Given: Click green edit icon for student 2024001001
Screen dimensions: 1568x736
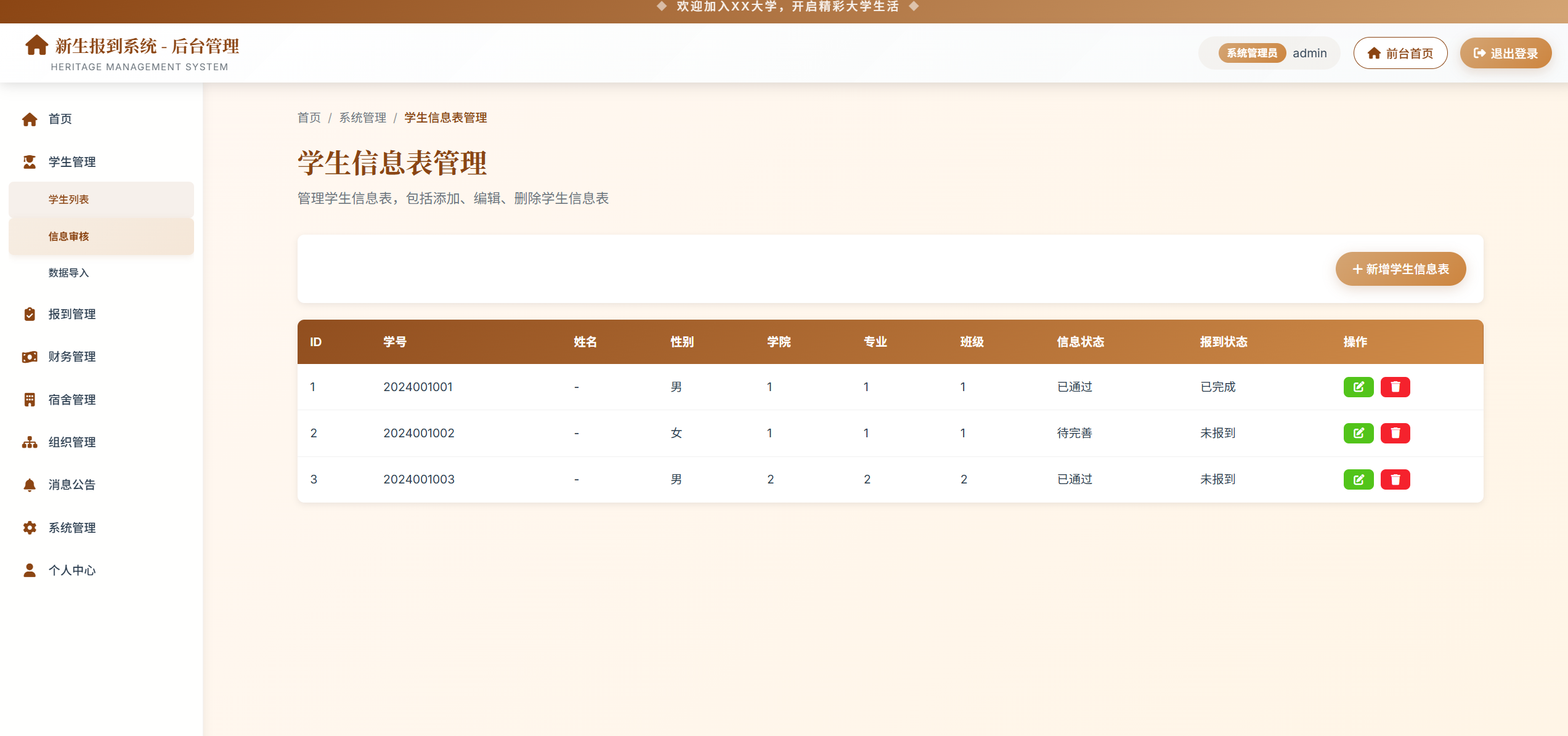Looking at the screenshot, I should [1358, 387].
